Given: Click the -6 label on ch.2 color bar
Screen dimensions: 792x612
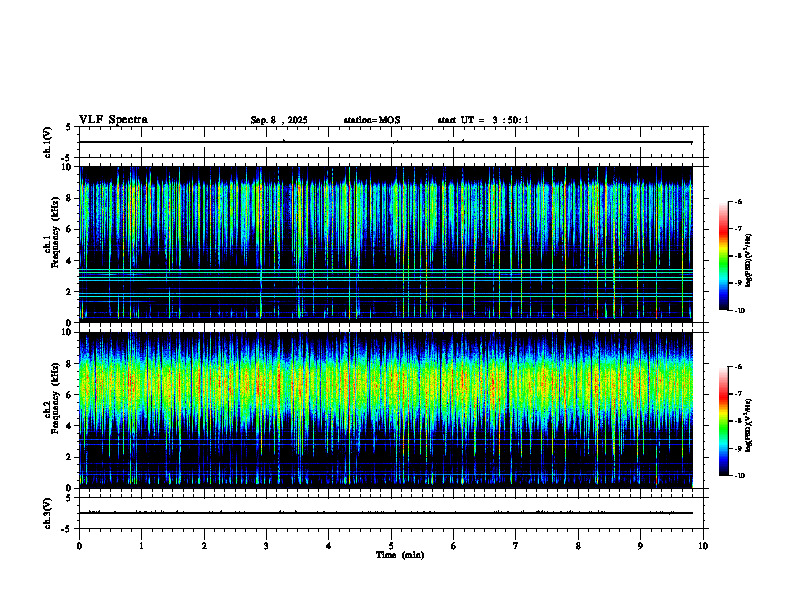Looking at the screenshot, I should pos(738,367).
